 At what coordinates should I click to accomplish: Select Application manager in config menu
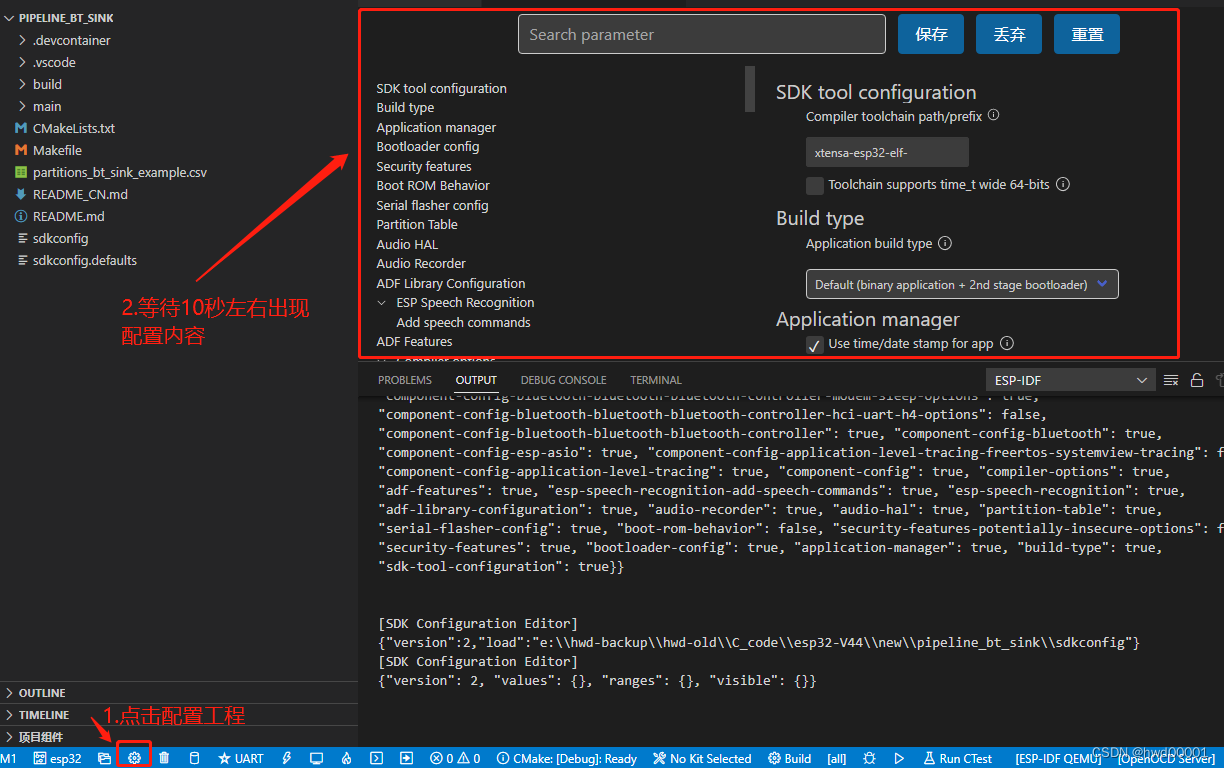tap(436, 127)
